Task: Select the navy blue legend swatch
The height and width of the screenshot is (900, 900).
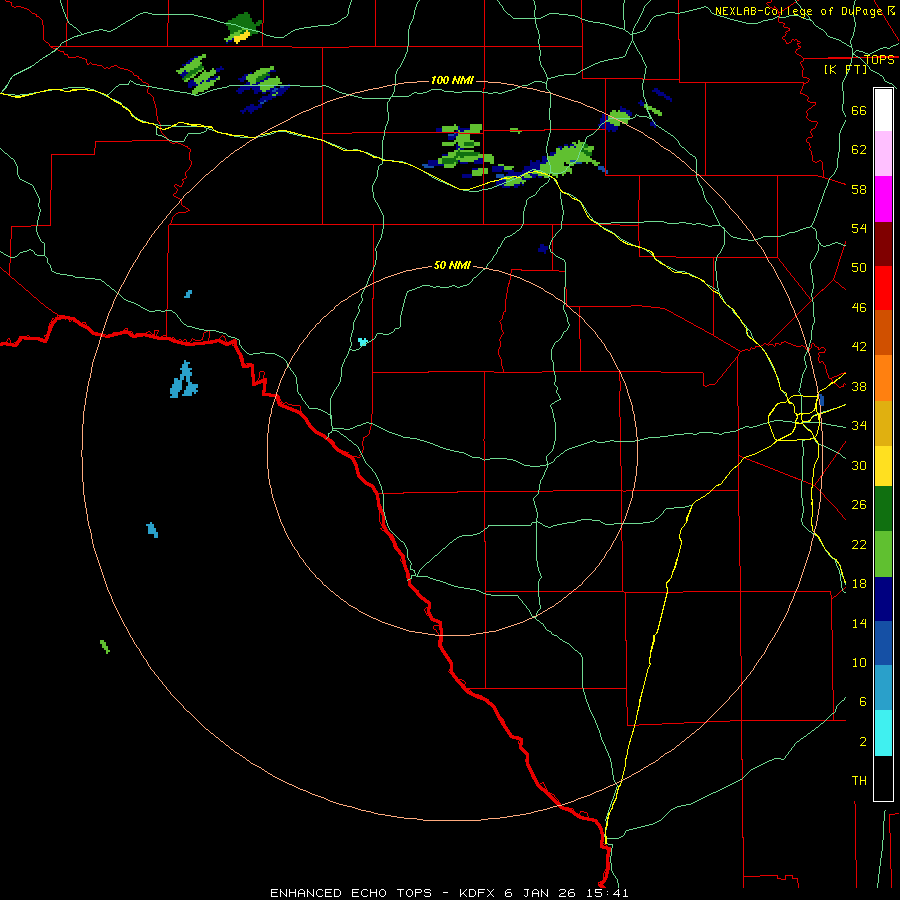Action: coord(883,599)
